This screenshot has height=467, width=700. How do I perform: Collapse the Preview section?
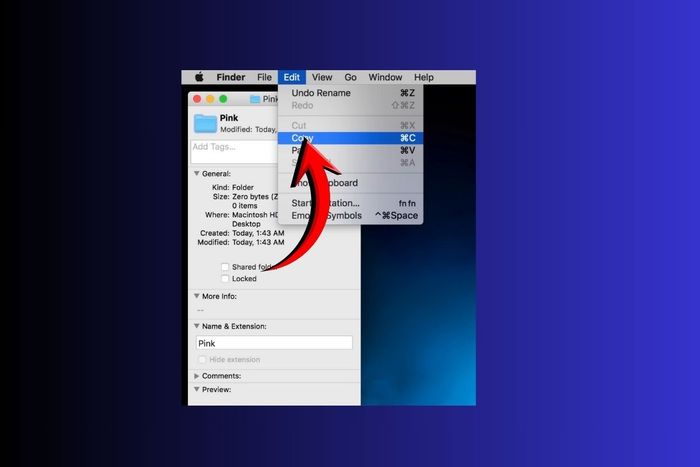click(x=196, y=389)
